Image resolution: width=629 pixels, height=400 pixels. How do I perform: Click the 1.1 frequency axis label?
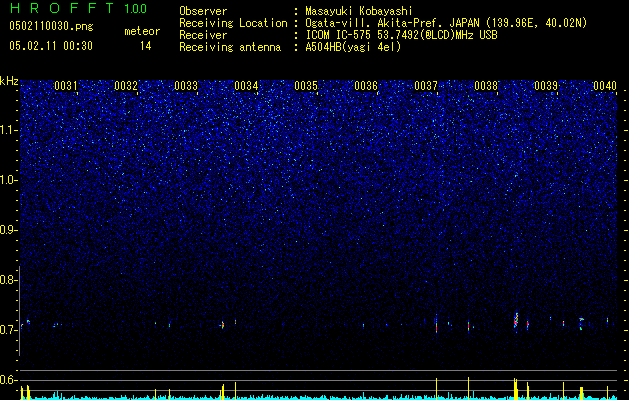click(9, 130)
